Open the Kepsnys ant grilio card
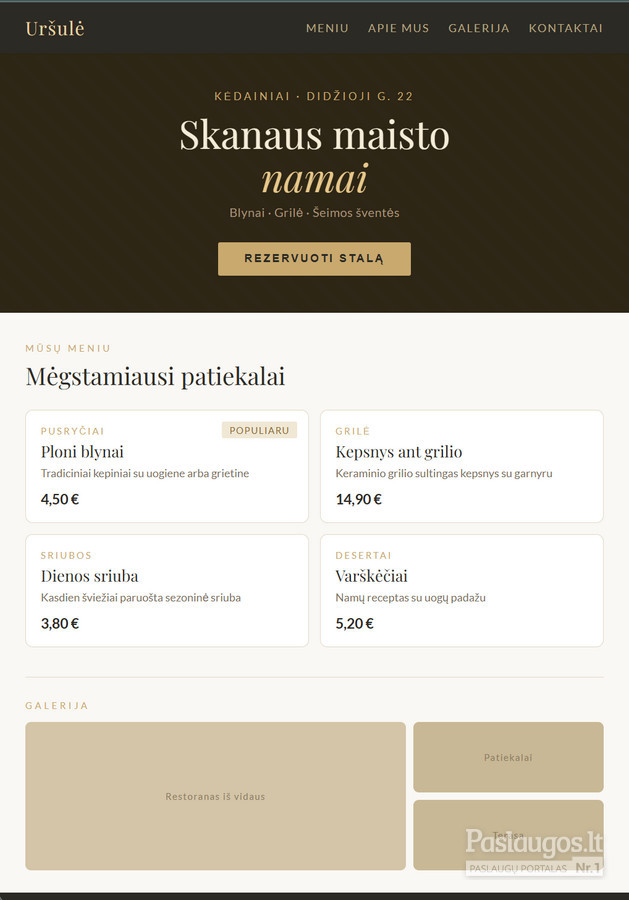629x900 pixels. pyautogui.click(x=461, y=466)
